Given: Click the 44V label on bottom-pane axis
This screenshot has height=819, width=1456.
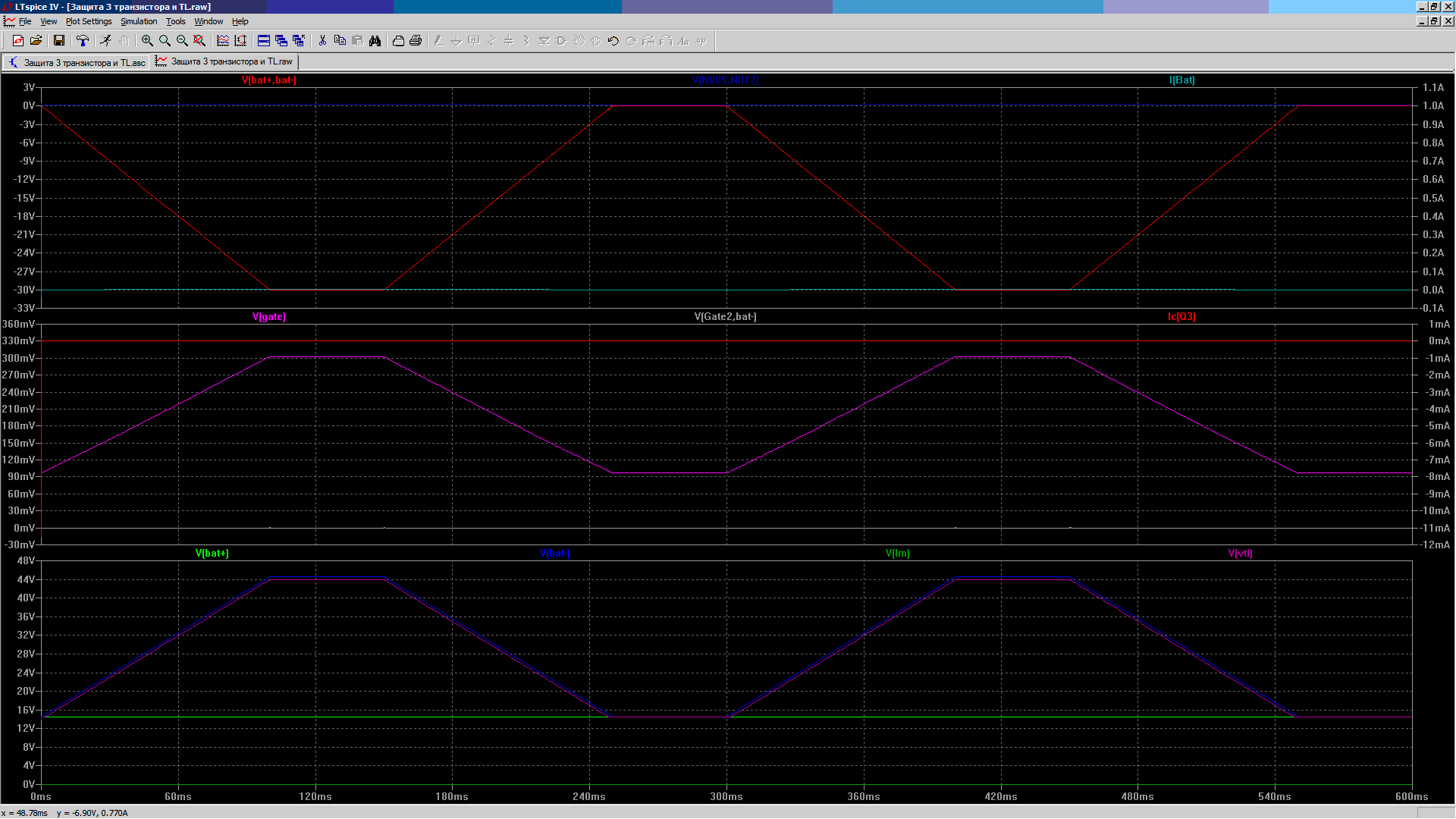Looking at the screenshot, I should tap(26, 579).
